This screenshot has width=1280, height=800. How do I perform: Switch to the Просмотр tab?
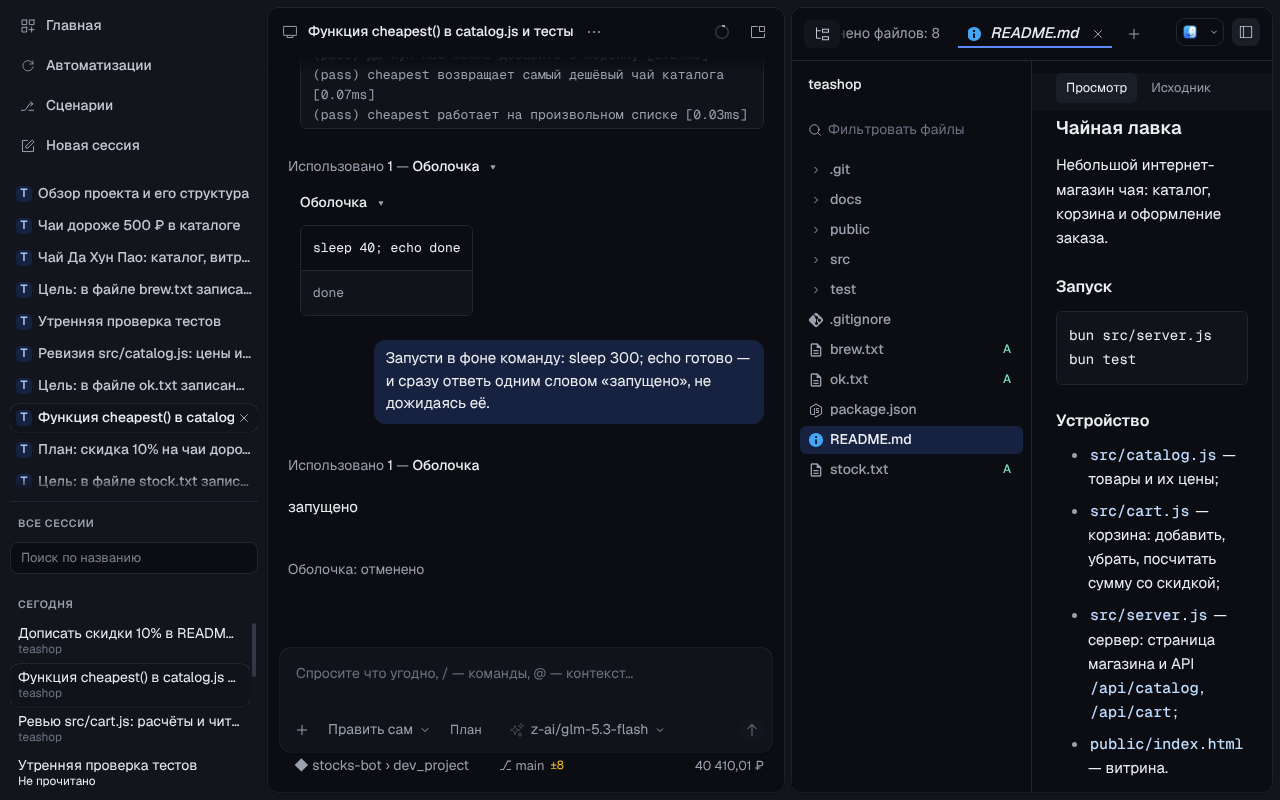[x=1096, y=88]
